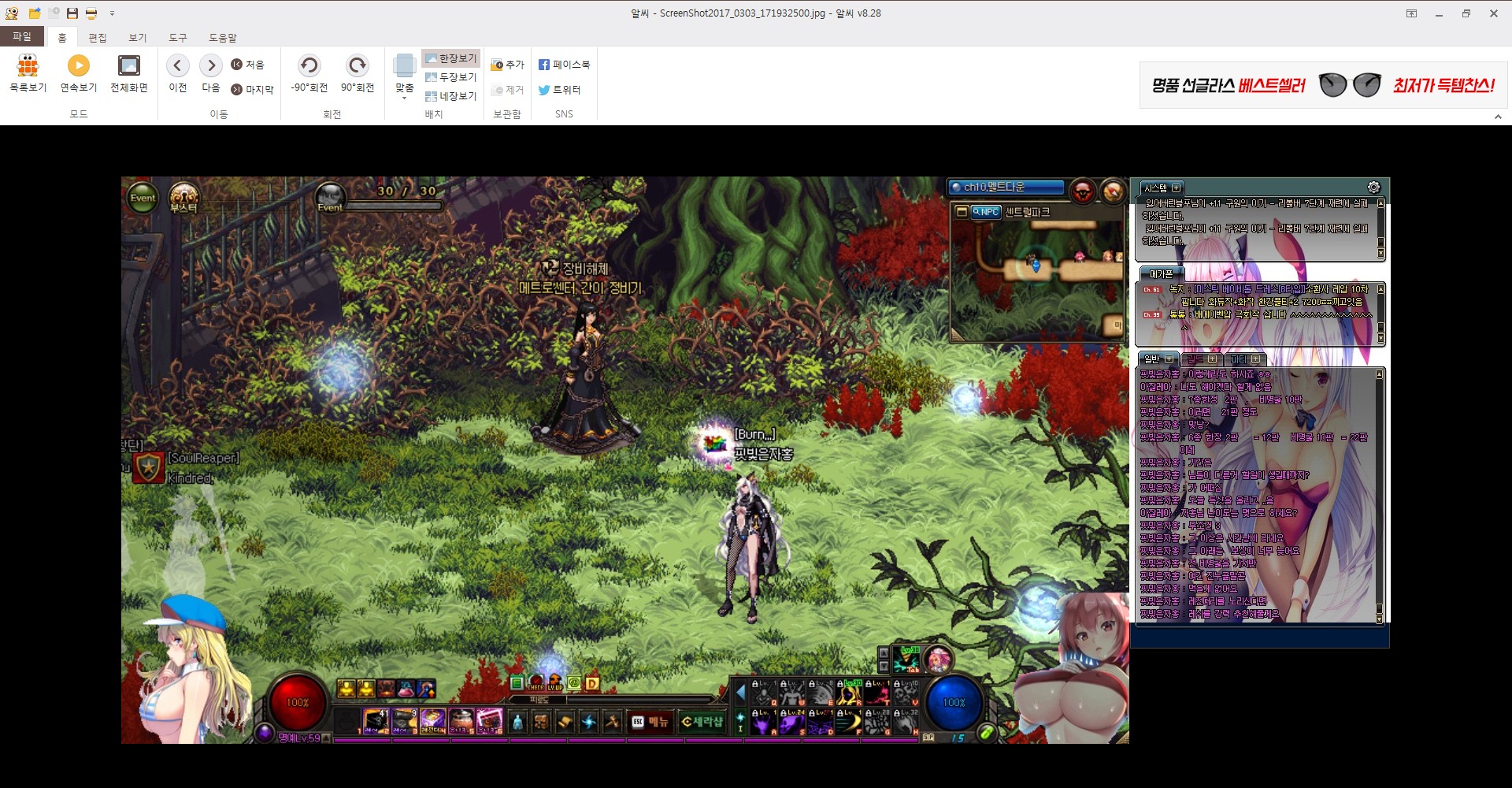
Task: Open the ch10 channel selector bar
Action: [x=1006, y=188]
